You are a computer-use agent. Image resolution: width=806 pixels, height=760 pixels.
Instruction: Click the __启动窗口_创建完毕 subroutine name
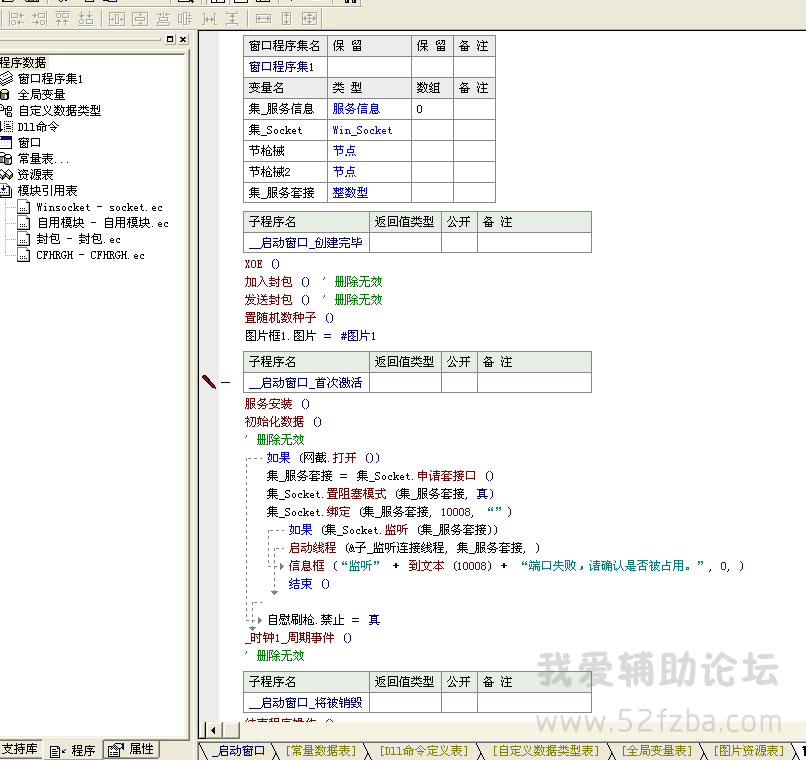pyautogui.click(x=306, y=243)
